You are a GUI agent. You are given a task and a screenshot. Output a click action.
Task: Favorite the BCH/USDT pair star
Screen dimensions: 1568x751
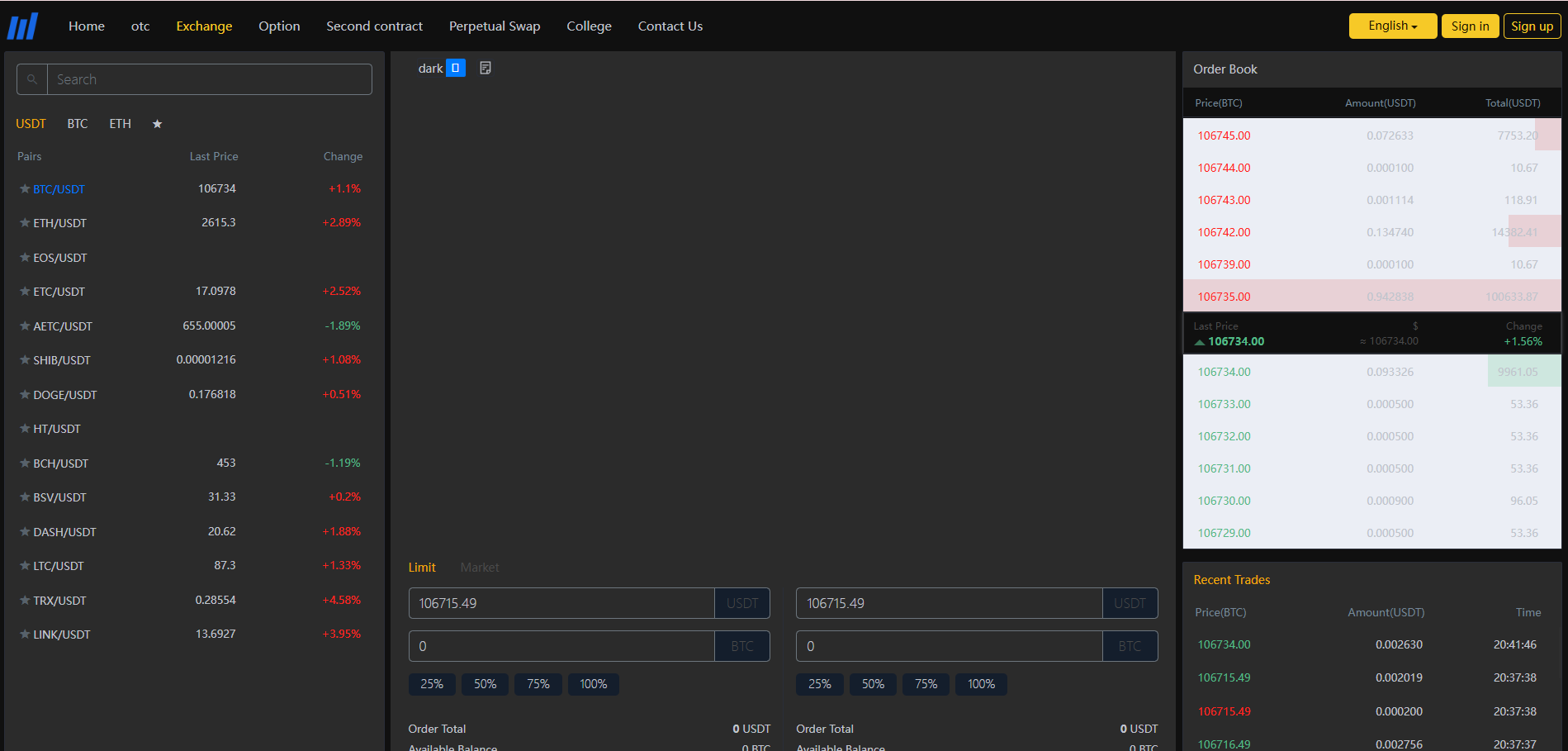(25, 463)
